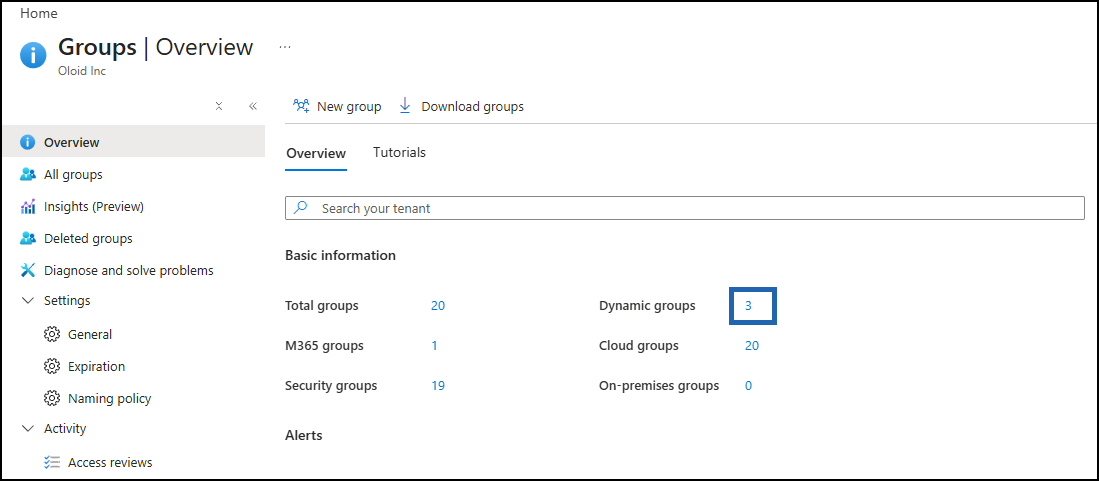
Task: Click the Expiration gear icon
Action: point(51,367)
